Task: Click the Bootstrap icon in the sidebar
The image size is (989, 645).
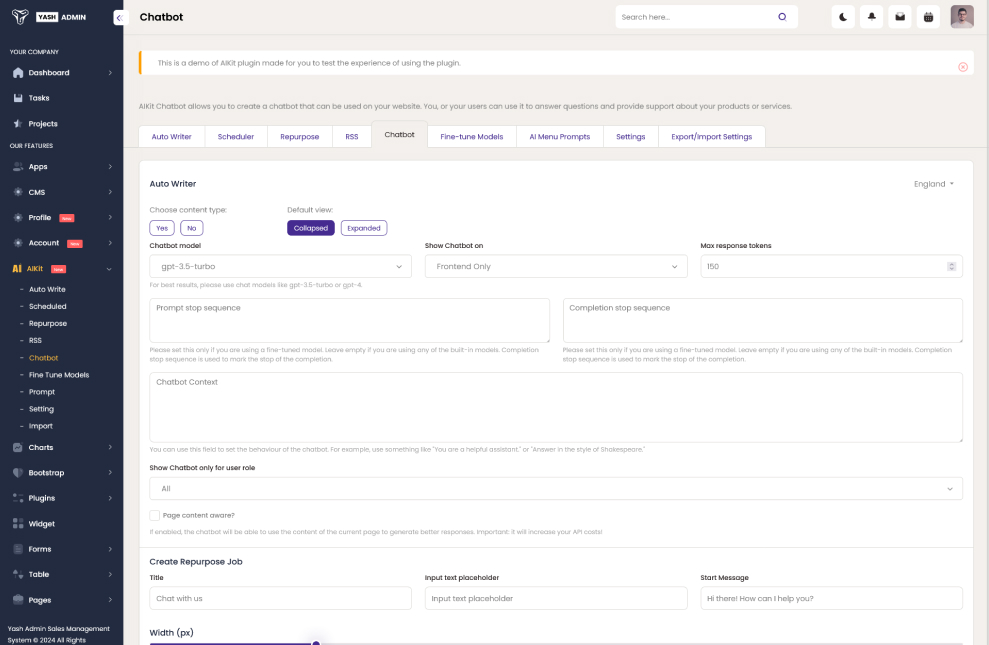Action: (x=18, y=473)
